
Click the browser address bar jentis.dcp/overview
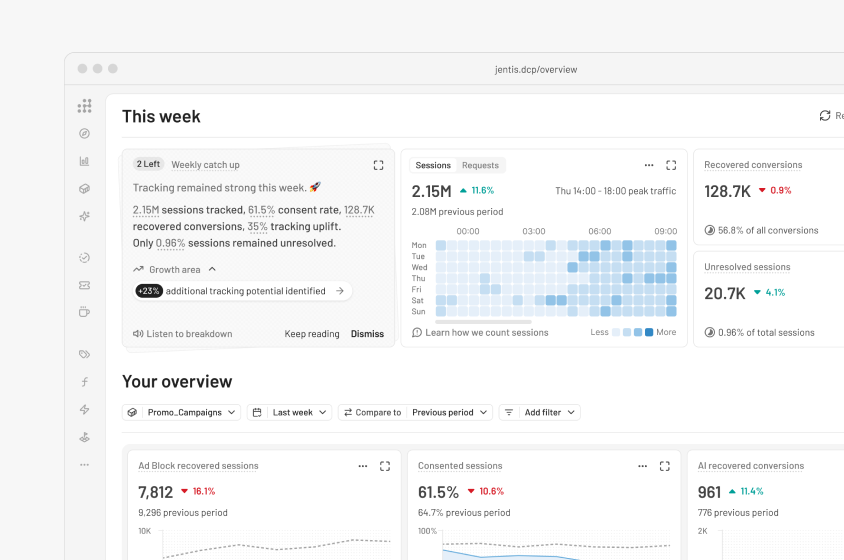[536, 69]
